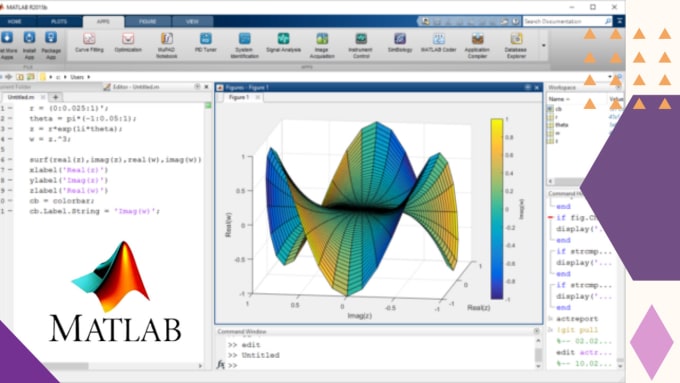The image size is (680, 383).
Task: Open the Curve Fitting app
Action: point(89,43)
